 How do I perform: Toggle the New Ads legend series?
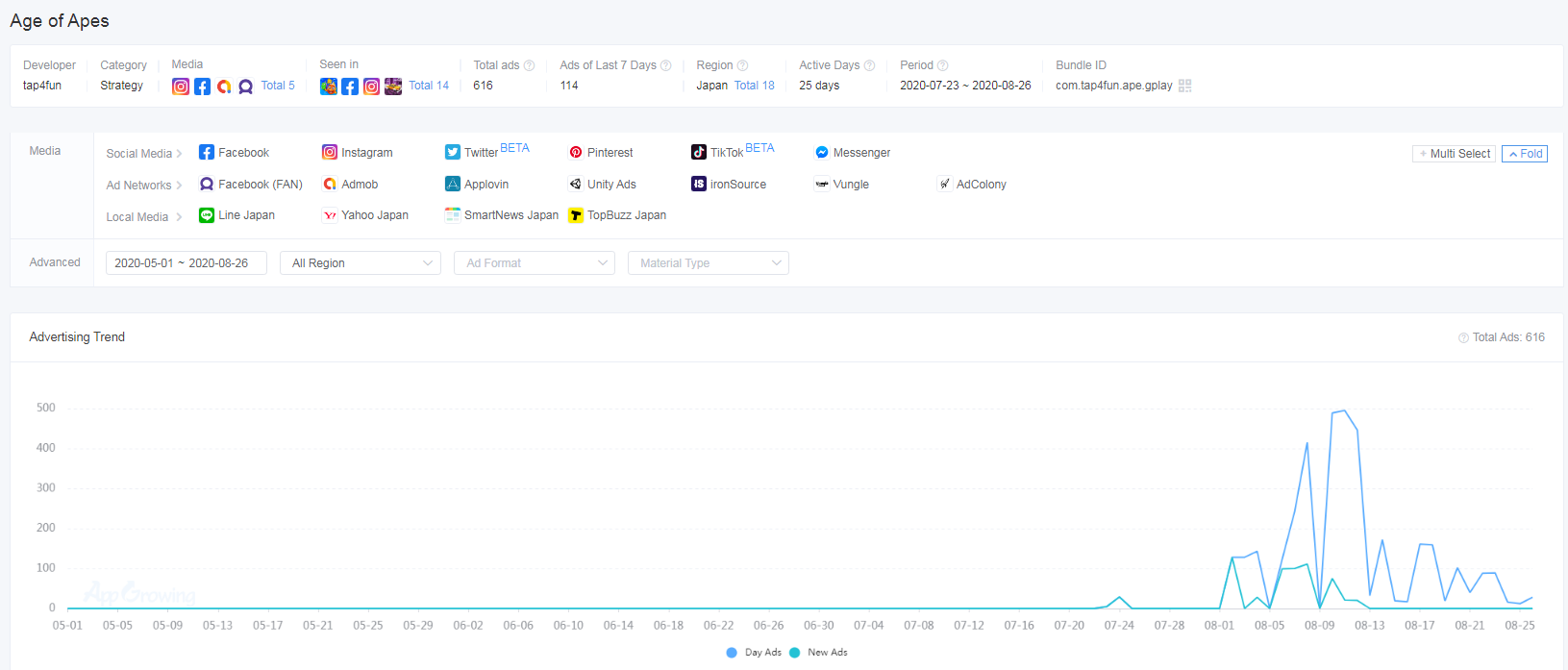795,653
